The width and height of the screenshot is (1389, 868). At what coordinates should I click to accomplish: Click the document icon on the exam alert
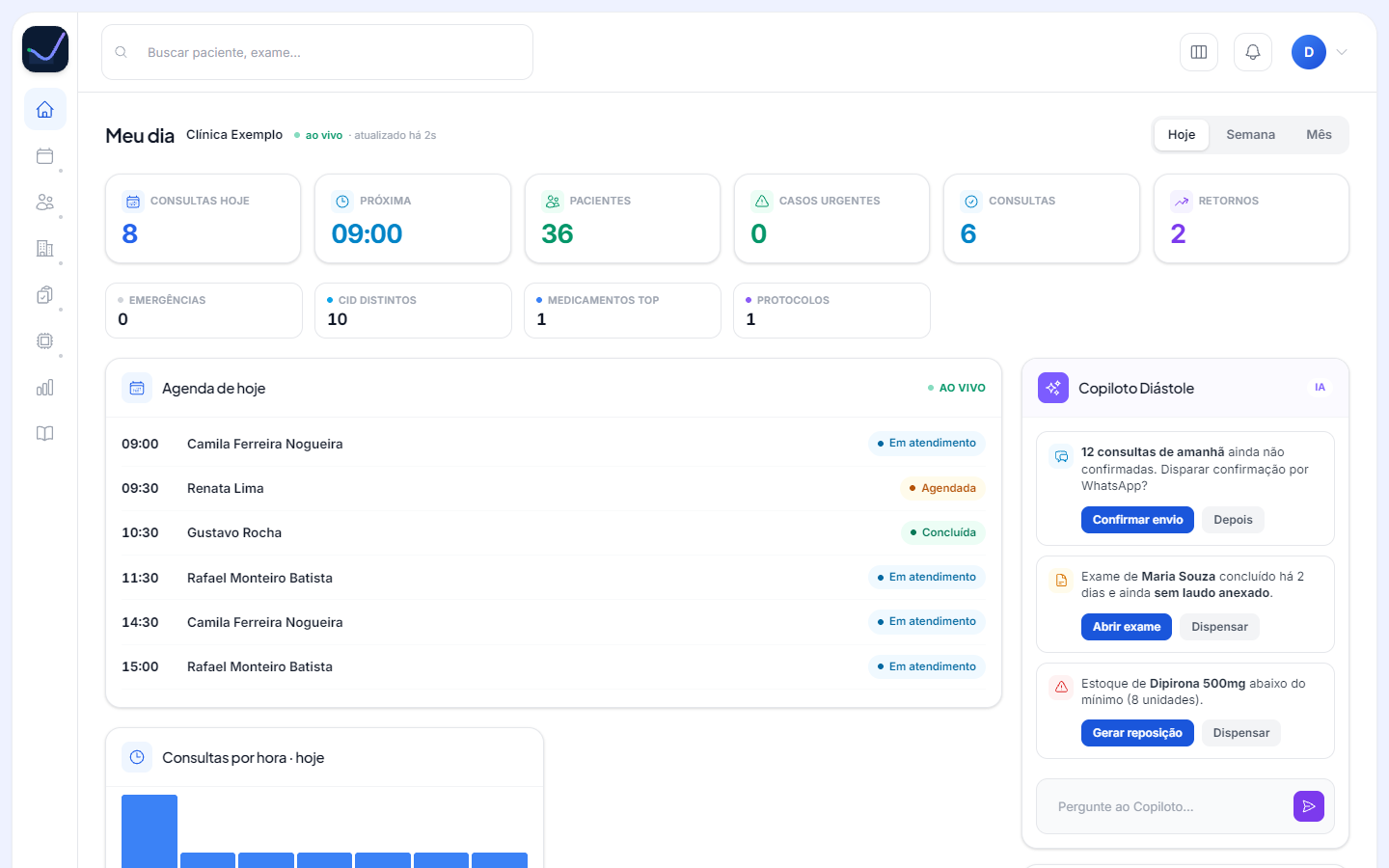click(1061, 581)
